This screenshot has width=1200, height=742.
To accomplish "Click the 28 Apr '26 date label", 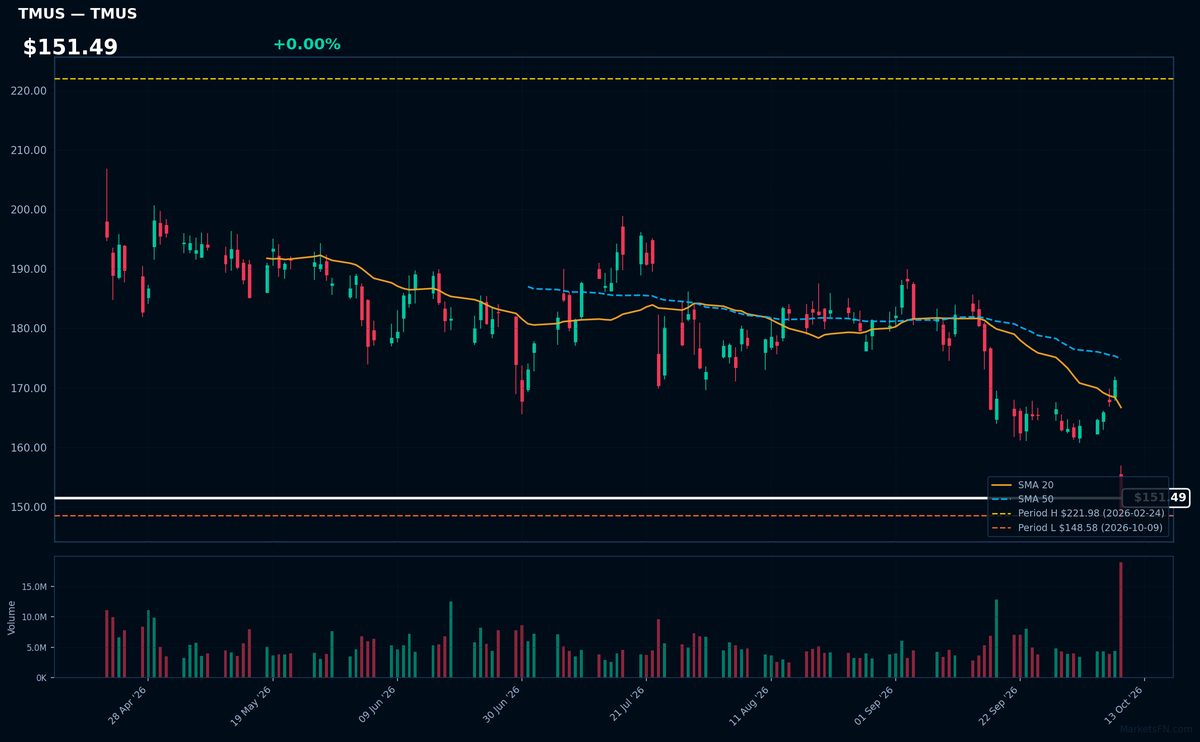I will [128, 704].
